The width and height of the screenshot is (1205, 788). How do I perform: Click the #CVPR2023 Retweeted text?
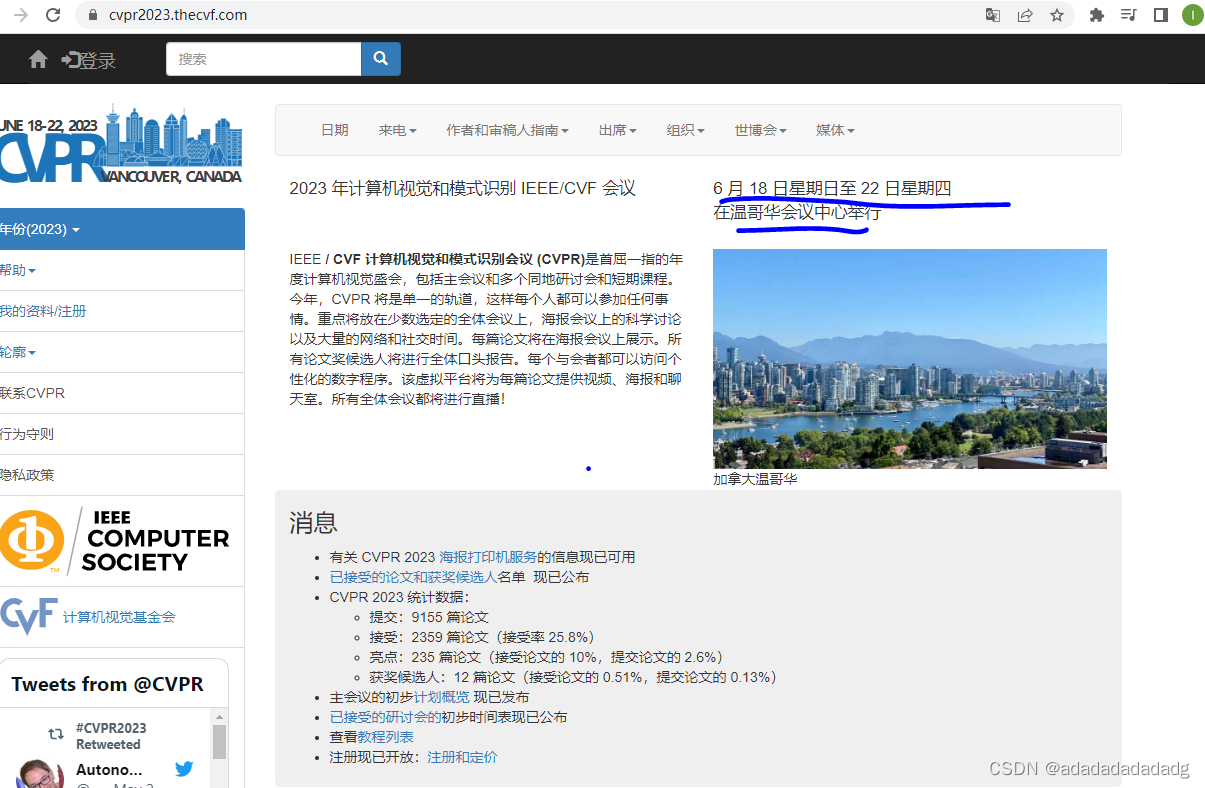pyautogui.click(x=111, y=736)
